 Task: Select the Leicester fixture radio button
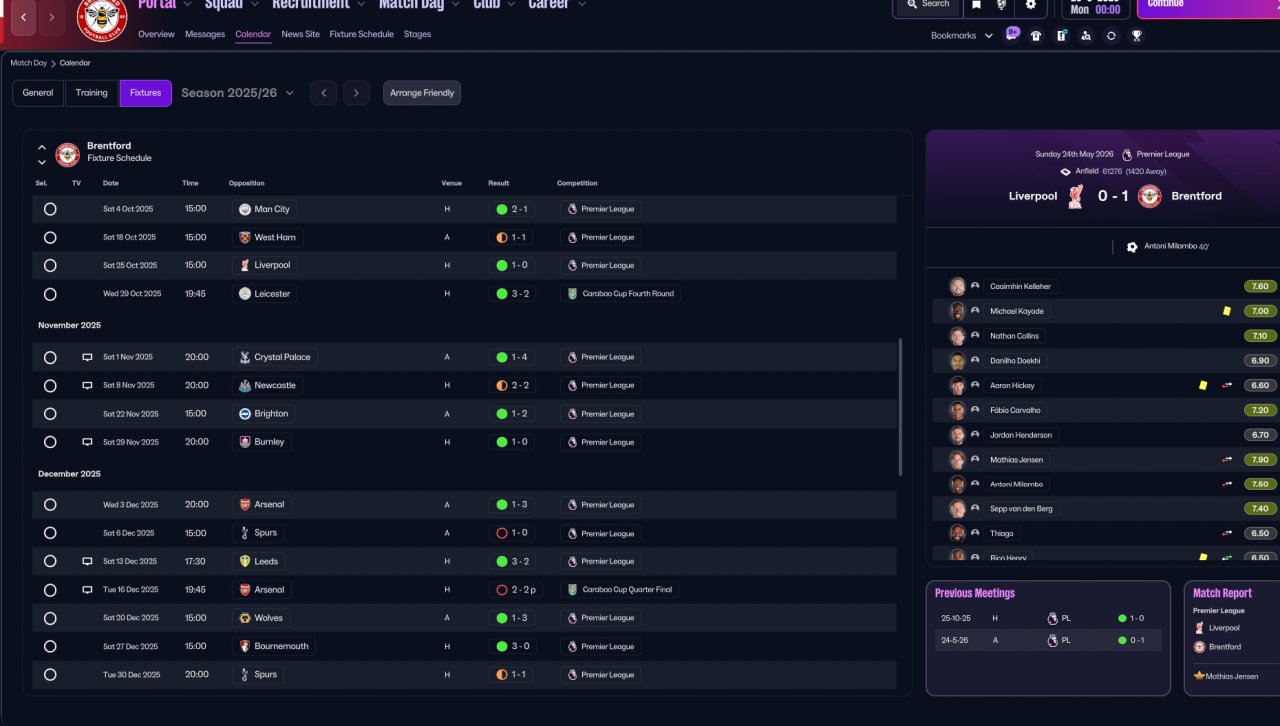(x=50, y=294)
